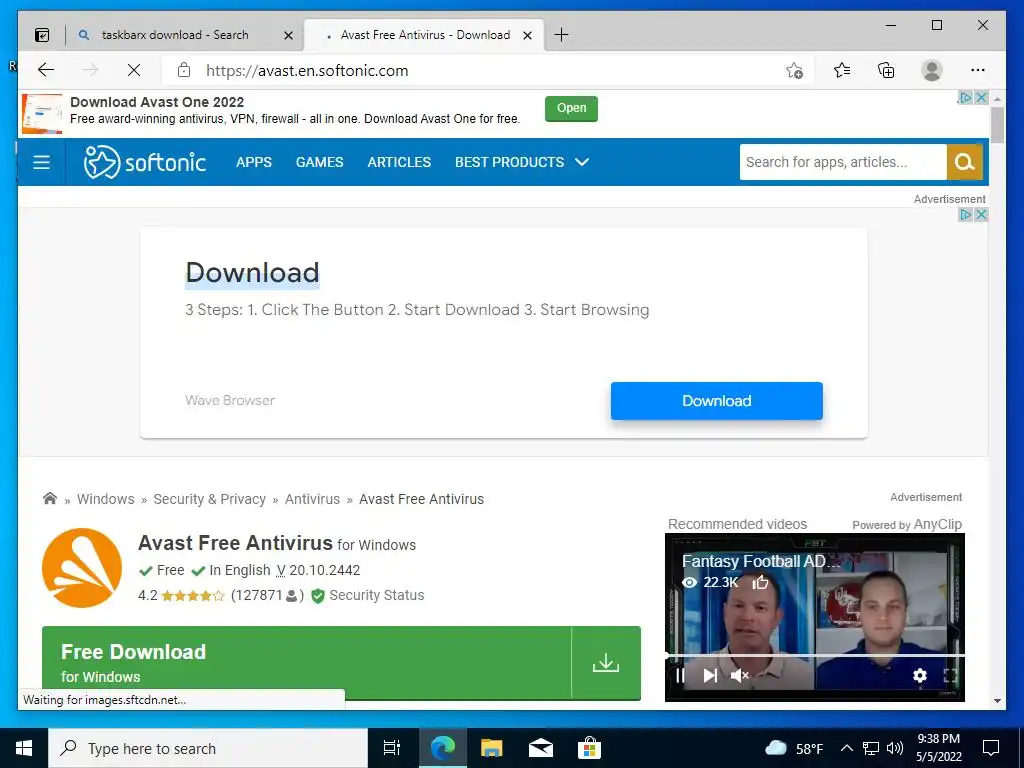Open Edge Settings and more menu

(x=978, y=70)
